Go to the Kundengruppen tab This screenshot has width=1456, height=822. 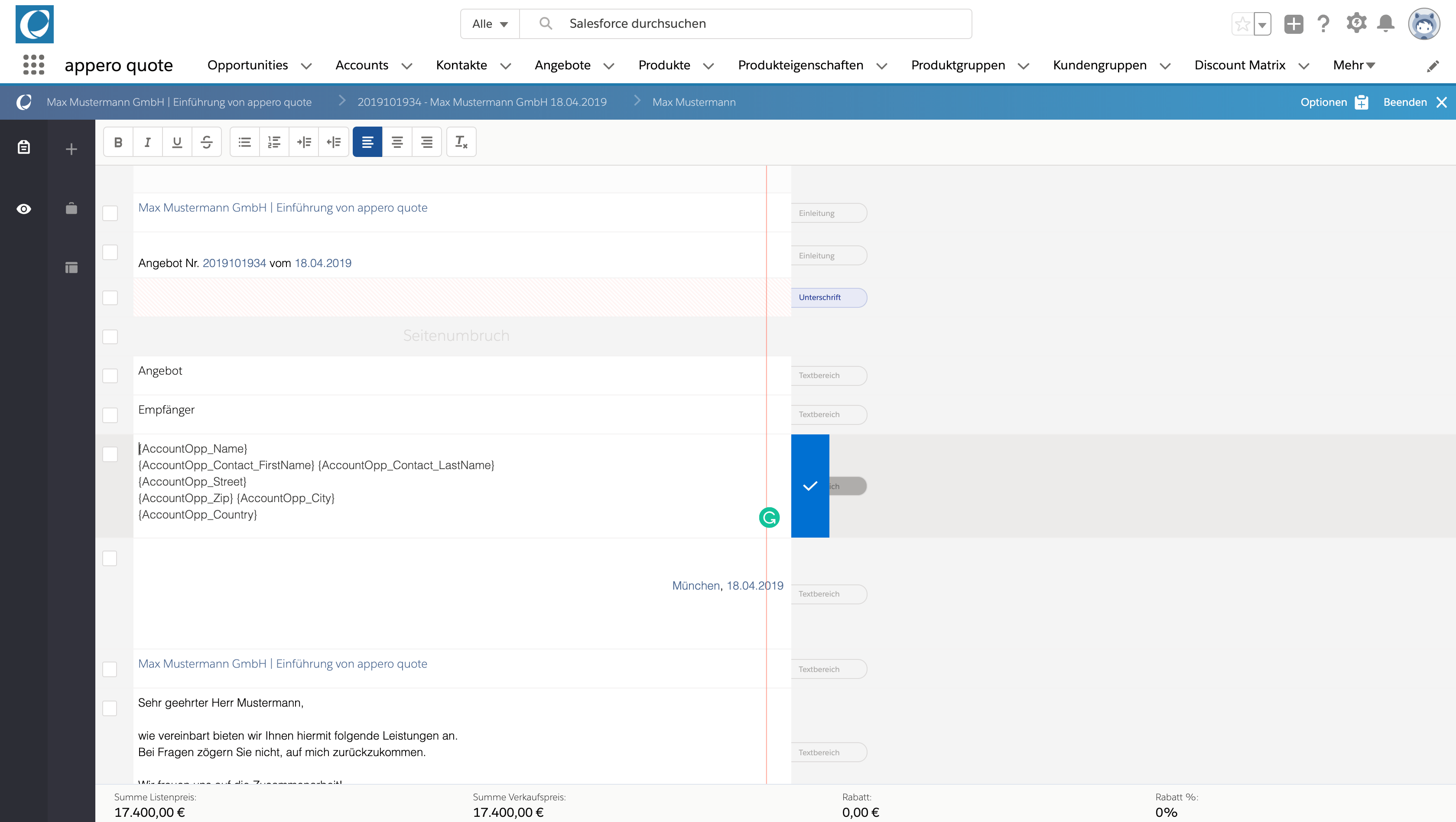tap(1099, 65)
